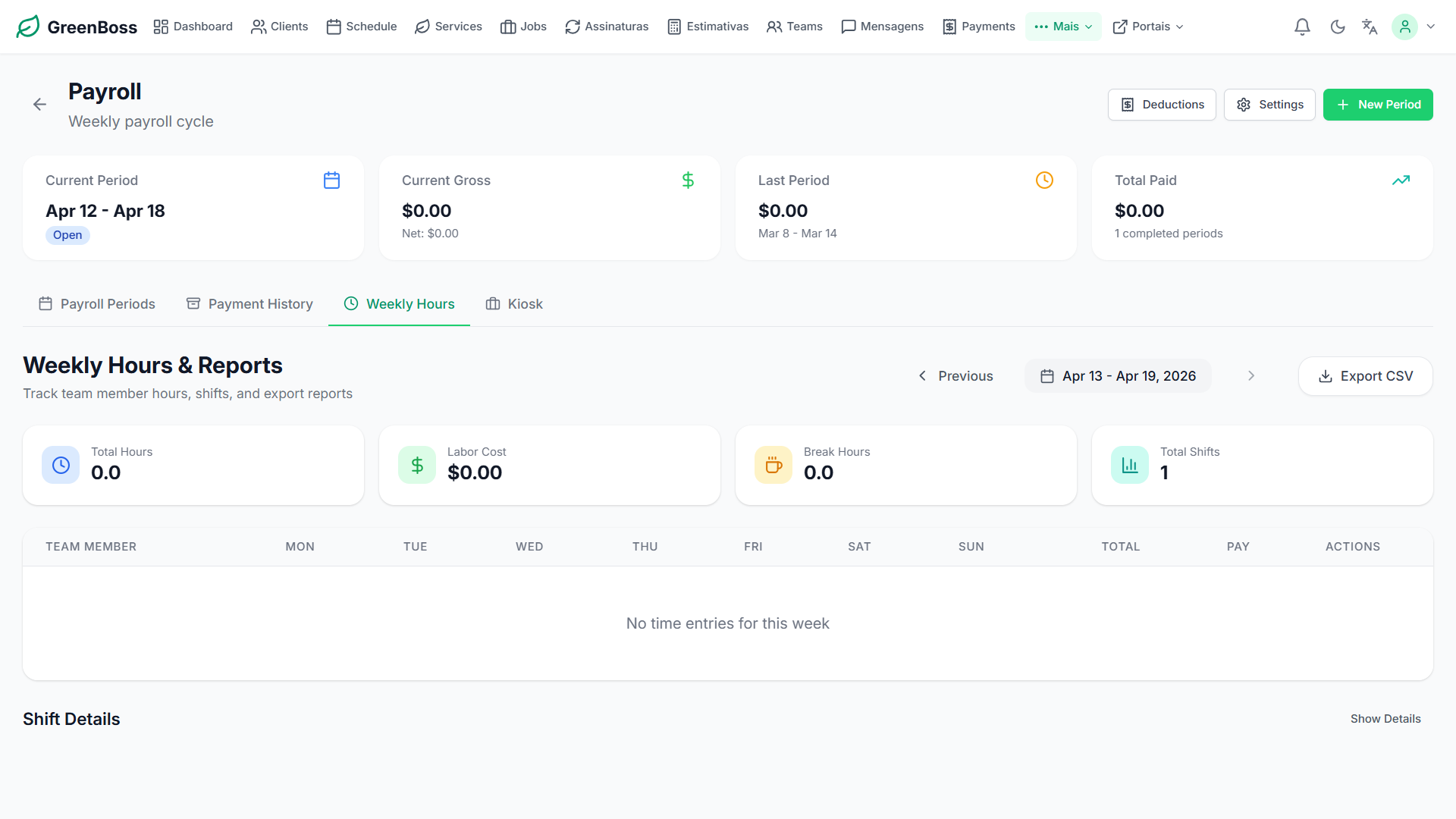Click the ACTIONS column header
The width and height of the screenshot is (1456, 819).
[1353, 547]
